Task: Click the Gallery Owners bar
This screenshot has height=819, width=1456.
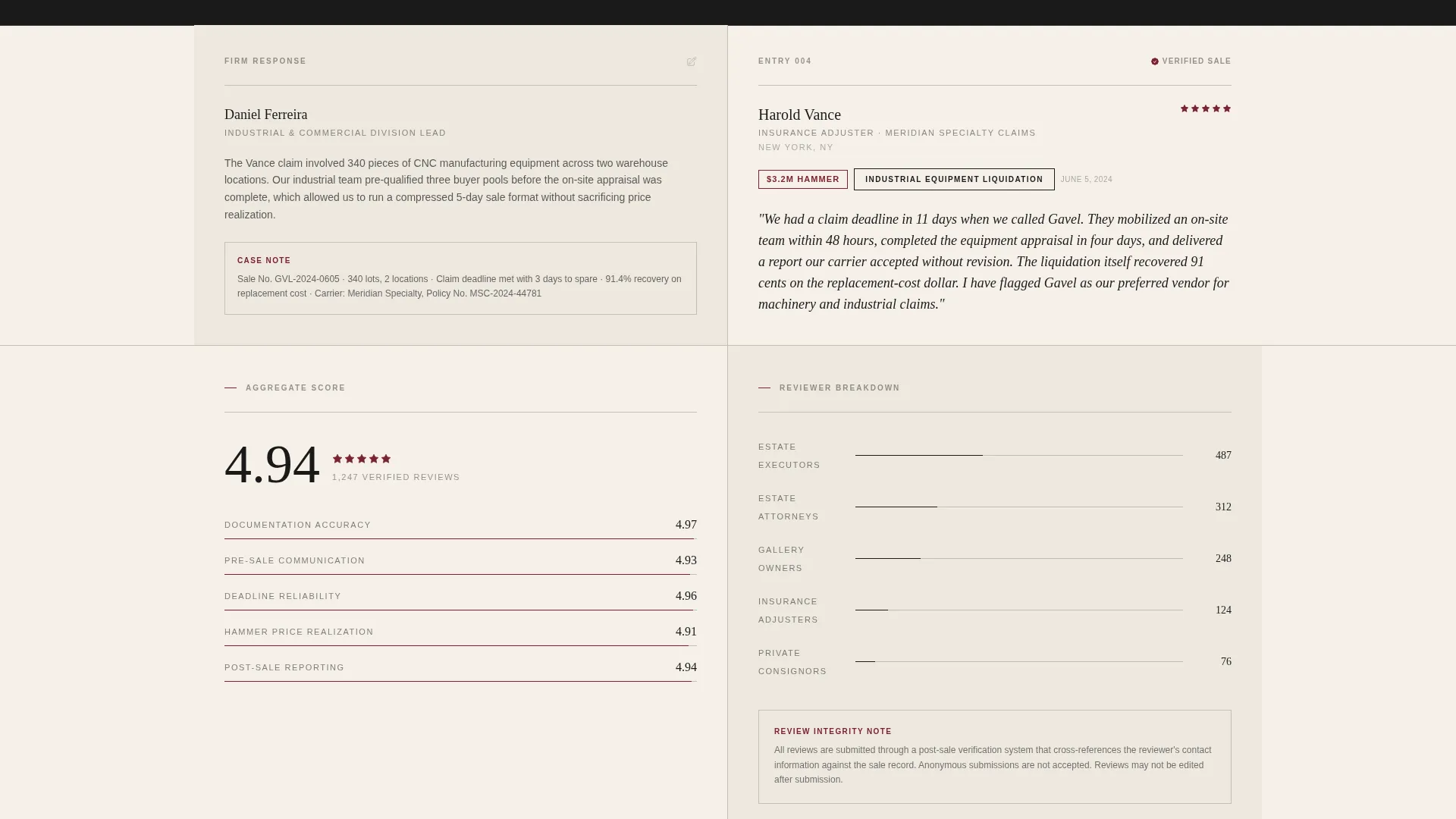Action: click(1019, 558)
